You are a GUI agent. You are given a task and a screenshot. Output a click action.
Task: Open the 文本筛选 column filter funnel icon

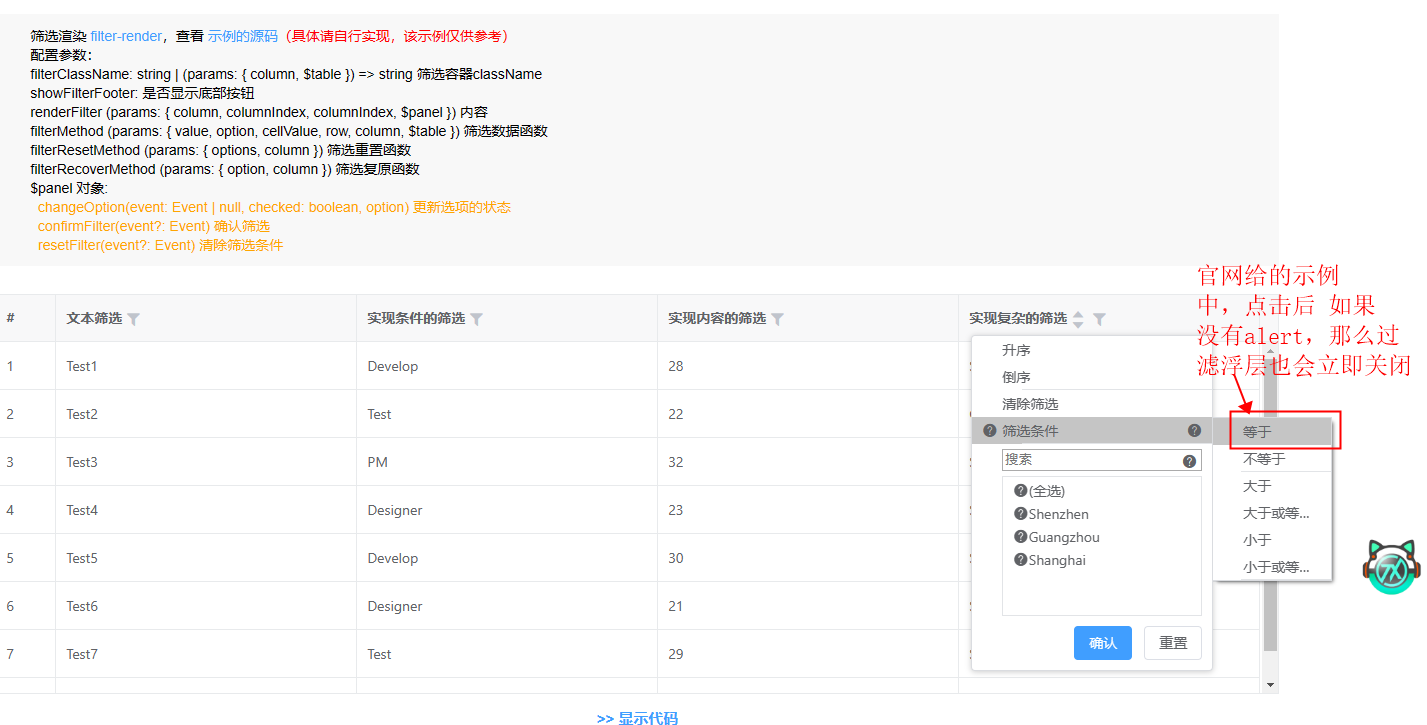134,318
